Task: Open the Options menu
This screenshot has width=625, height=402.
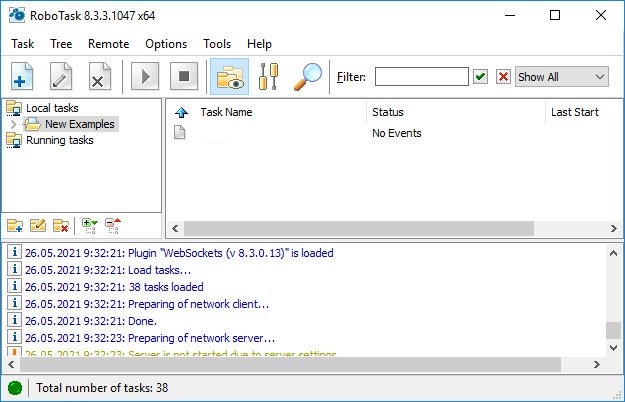Action: pyautogui.click(x=166, y=44)
